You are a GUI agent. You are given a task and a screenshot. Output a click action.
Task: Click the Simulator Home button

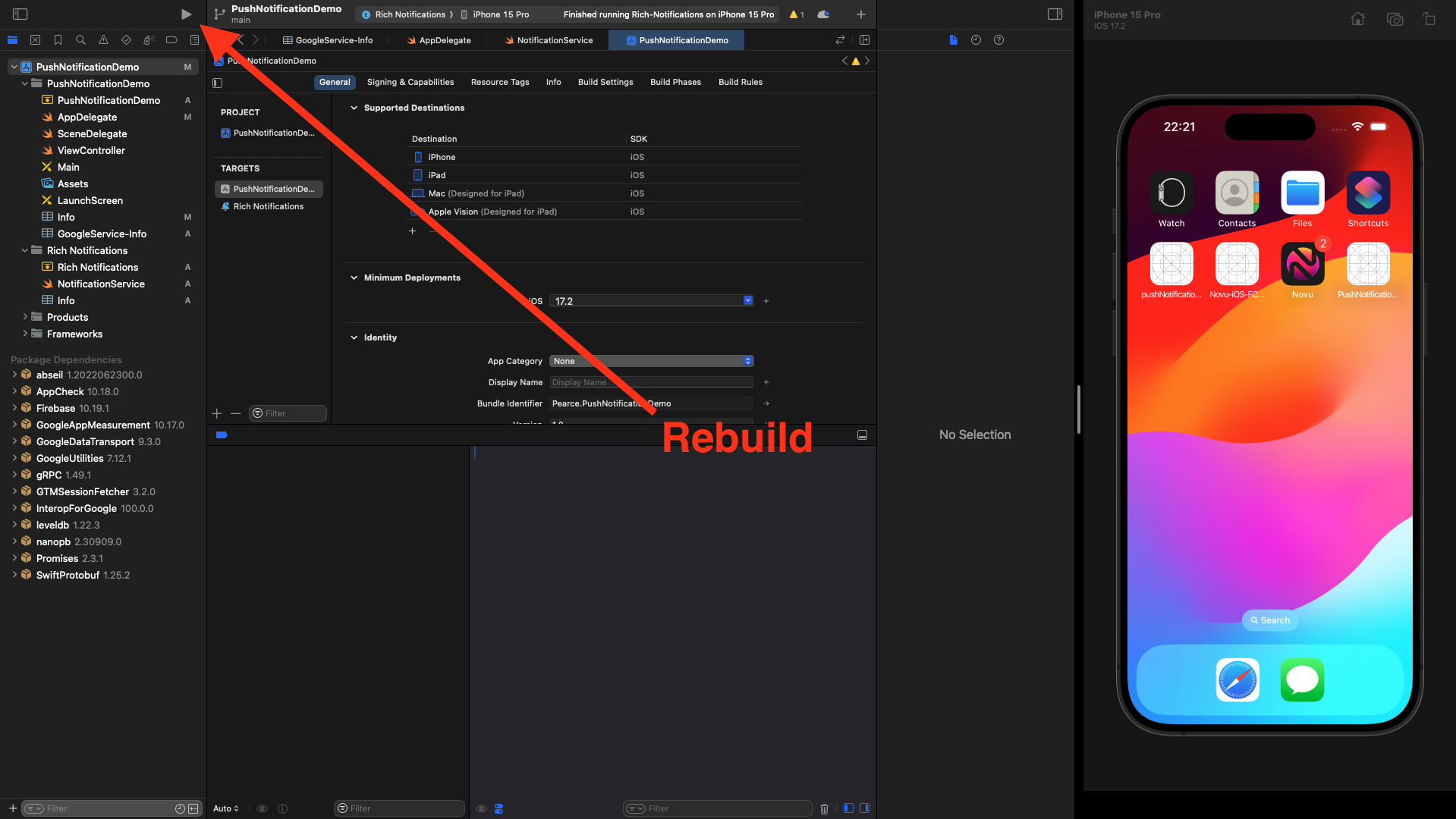pos(1357,19)
